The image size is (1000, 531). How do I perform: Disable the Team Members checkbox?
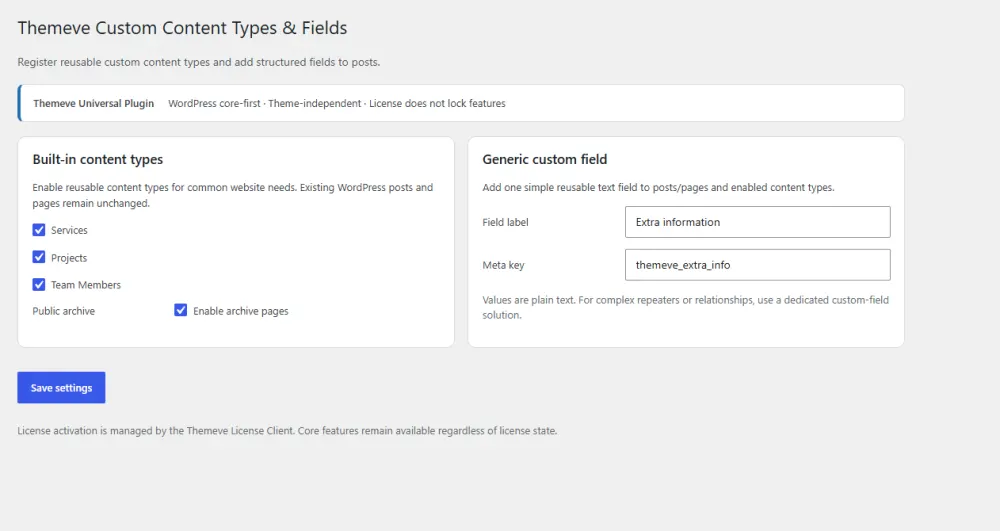39,284
